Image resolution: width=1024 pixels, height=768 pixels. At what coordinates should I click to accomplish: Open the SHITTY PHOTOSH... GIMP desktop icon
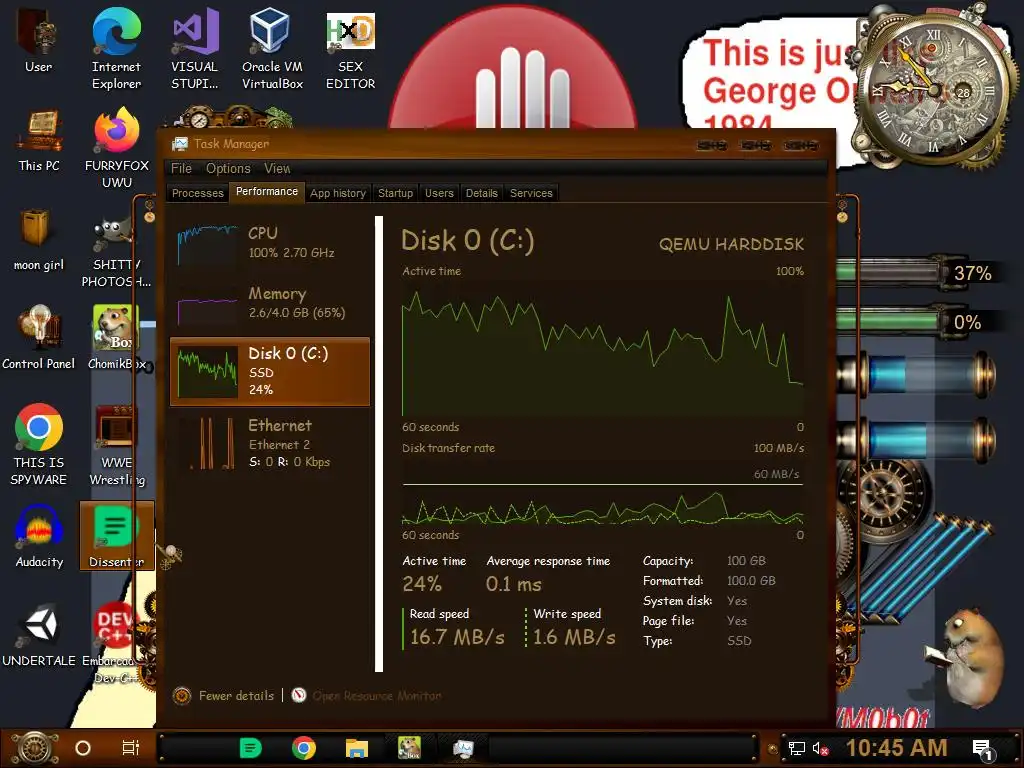pos(116,248)
